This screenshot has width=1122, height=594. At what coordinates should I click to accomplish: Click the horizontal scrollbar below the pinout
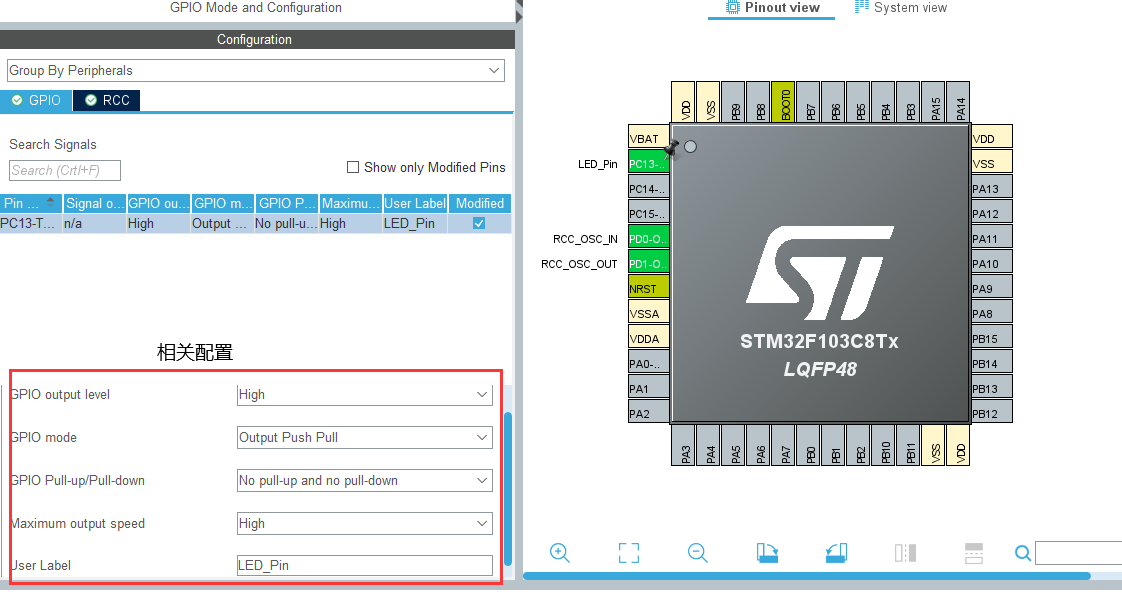(x=806, y=576)
